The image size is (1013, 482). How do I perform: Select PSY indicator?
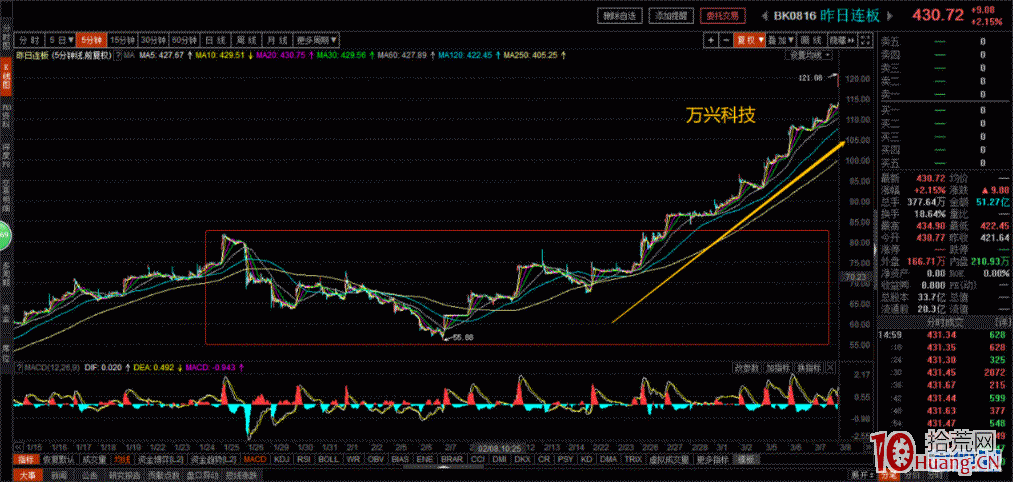[x=565, y=459]
